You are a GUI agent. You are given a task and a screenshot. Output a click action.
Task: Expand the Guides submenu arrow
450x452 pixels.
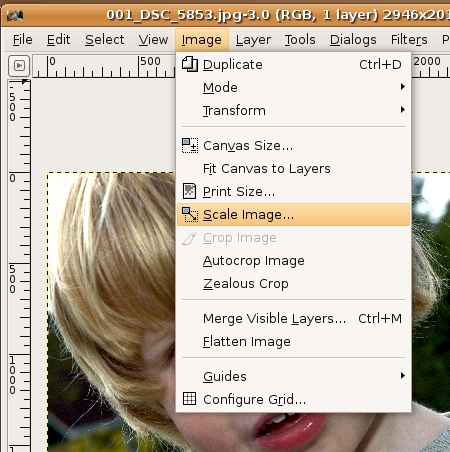tap(403, 376)
